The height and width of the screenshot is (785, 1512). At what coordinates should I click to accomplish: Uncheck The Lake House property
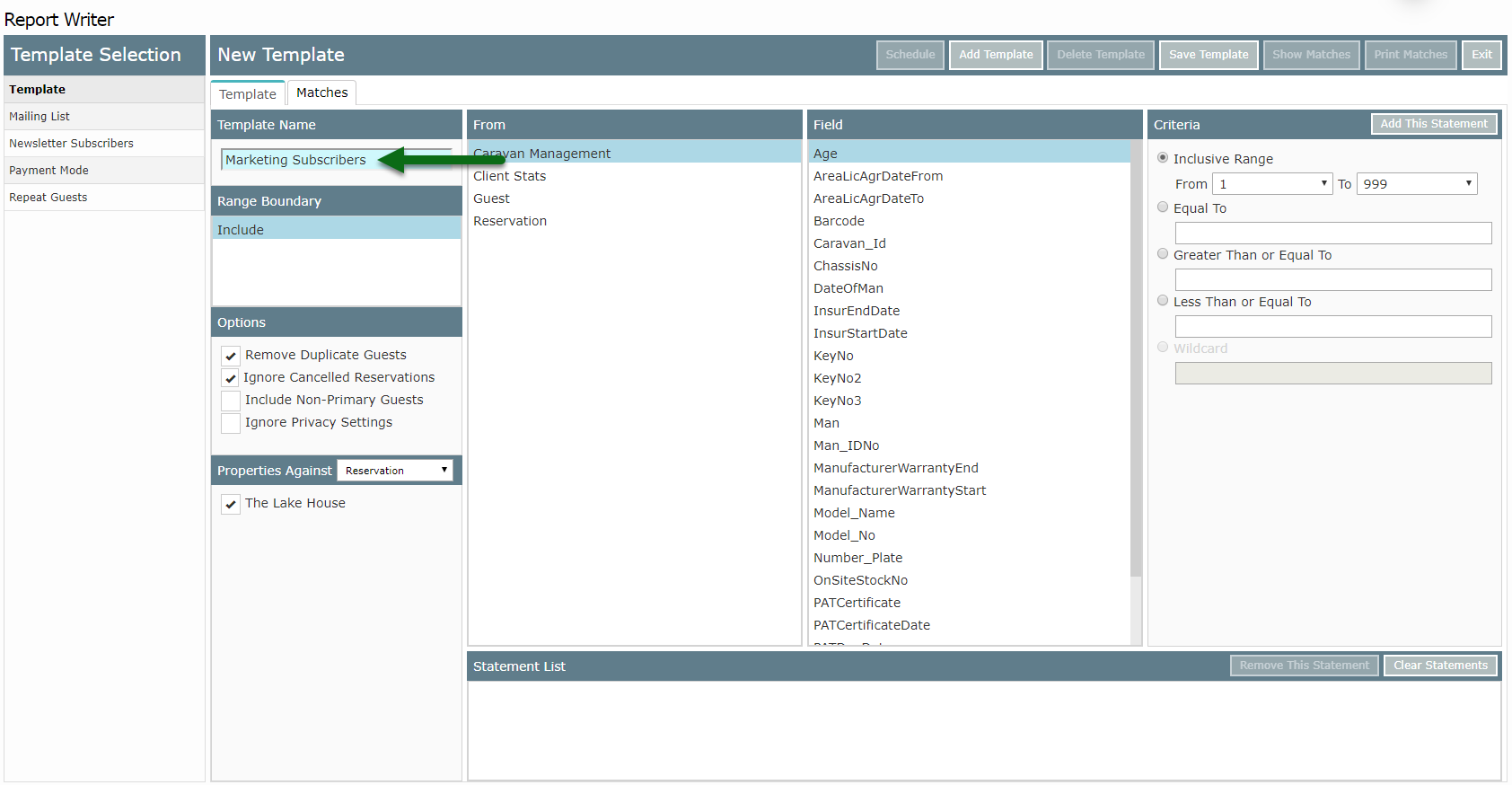pyautogui.click(x=231, y=504)
